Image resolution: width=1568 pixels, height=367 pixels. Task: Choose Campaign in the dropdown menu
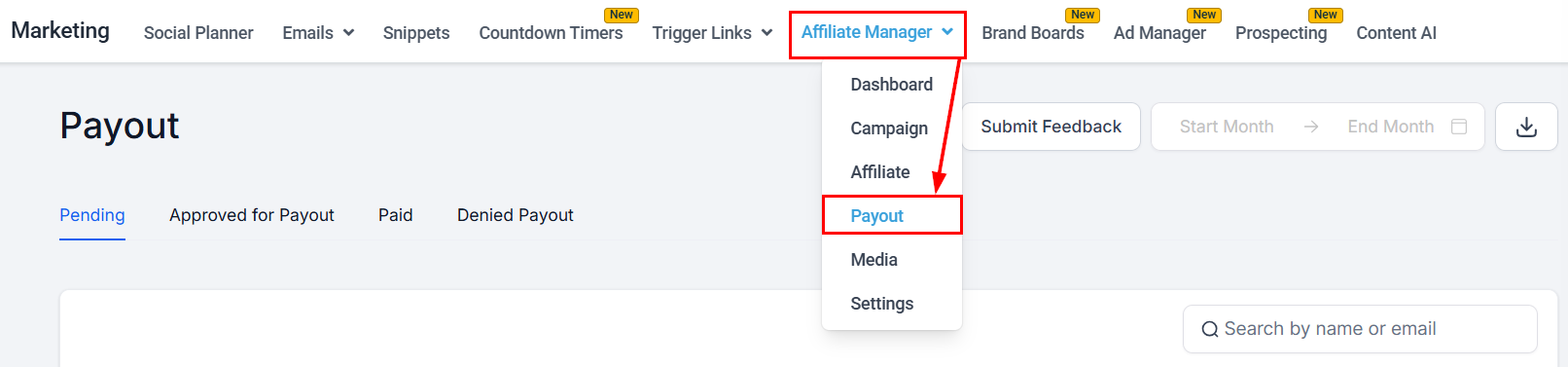point(889,128)
